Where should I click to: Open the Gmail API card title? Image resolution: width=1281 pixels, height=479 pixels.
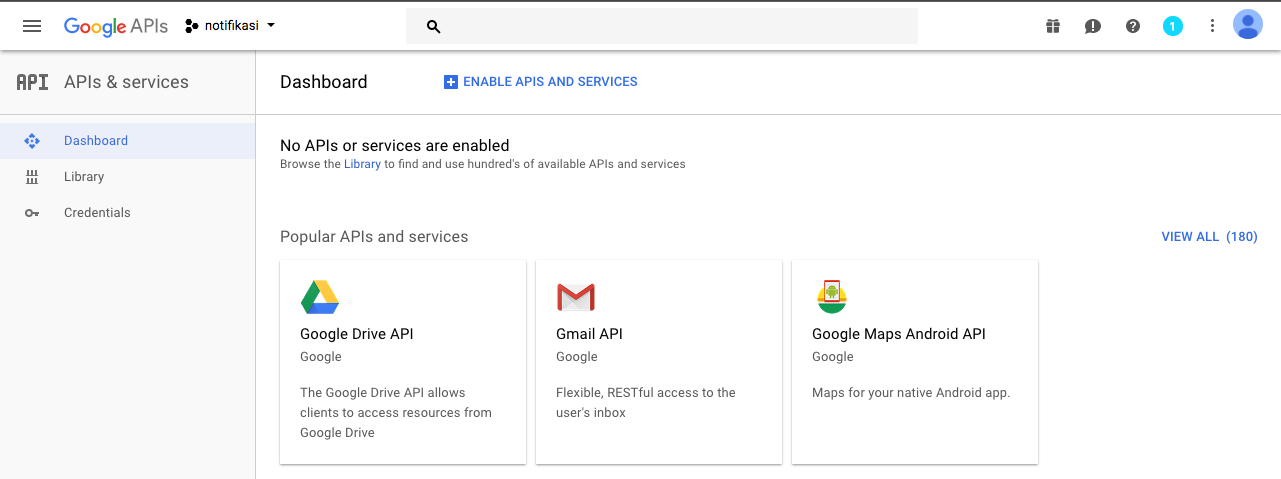pos(589,334)
